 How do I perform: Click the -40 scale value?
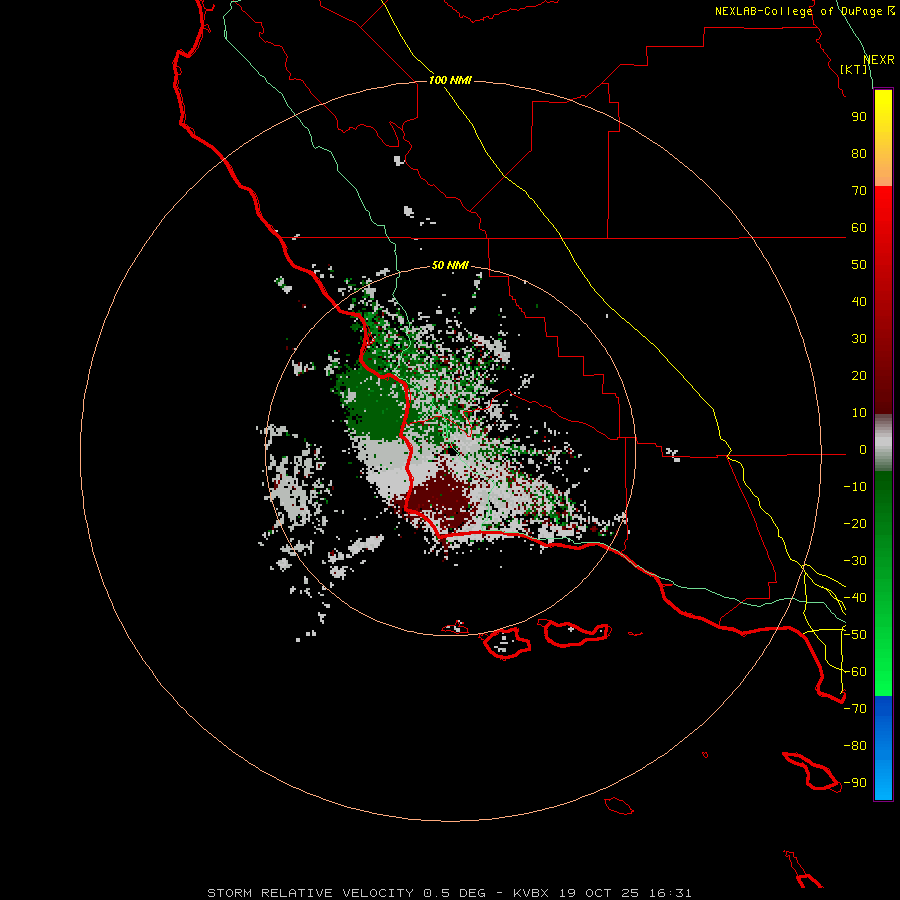855,598
